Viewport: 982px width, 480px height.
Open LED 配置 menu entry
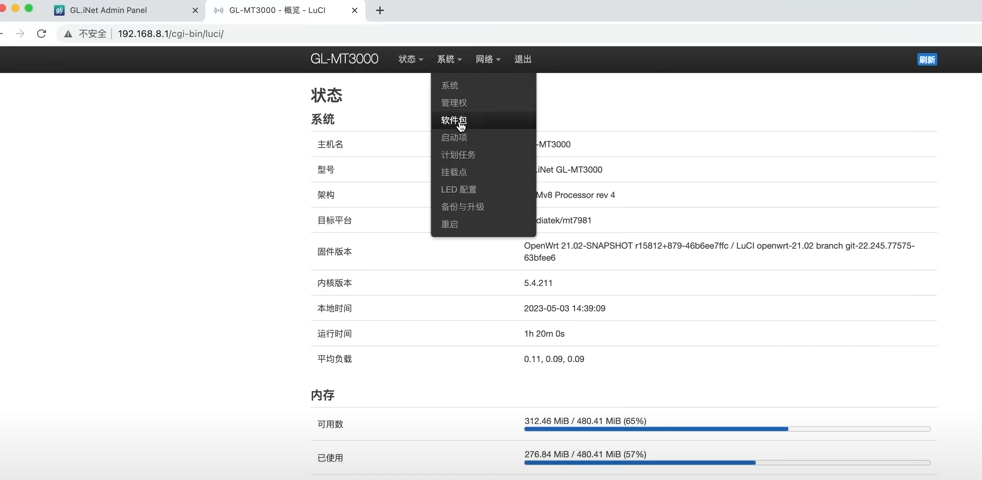483,189
